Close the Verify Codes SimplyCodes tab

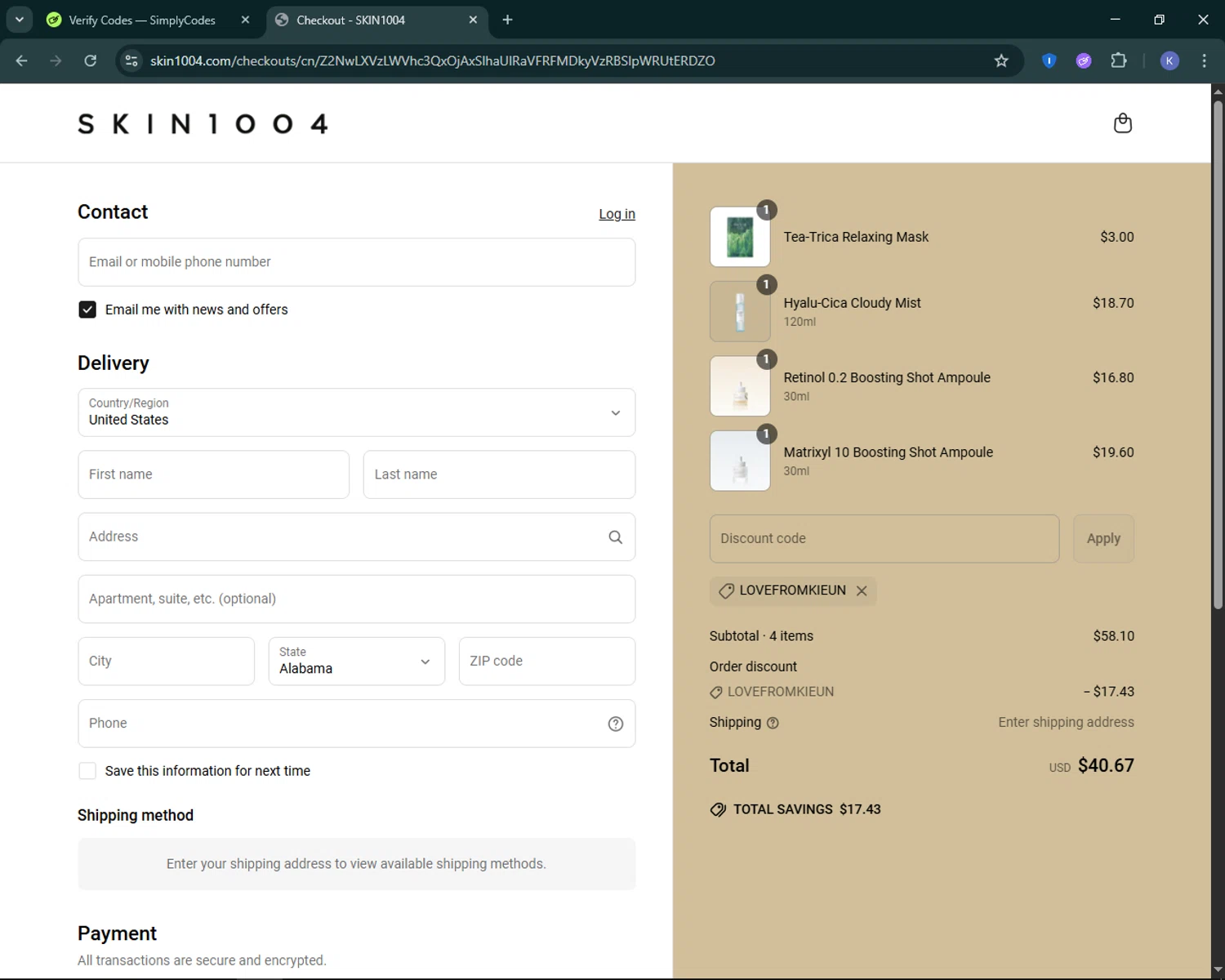point(245,20)
